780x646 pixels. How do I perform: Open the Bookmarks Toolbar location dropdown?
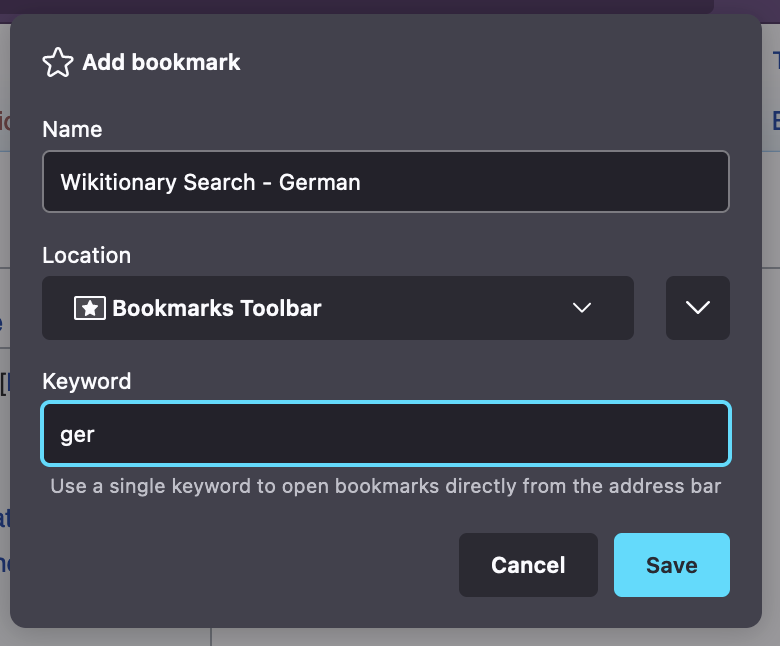pos(338,308)
